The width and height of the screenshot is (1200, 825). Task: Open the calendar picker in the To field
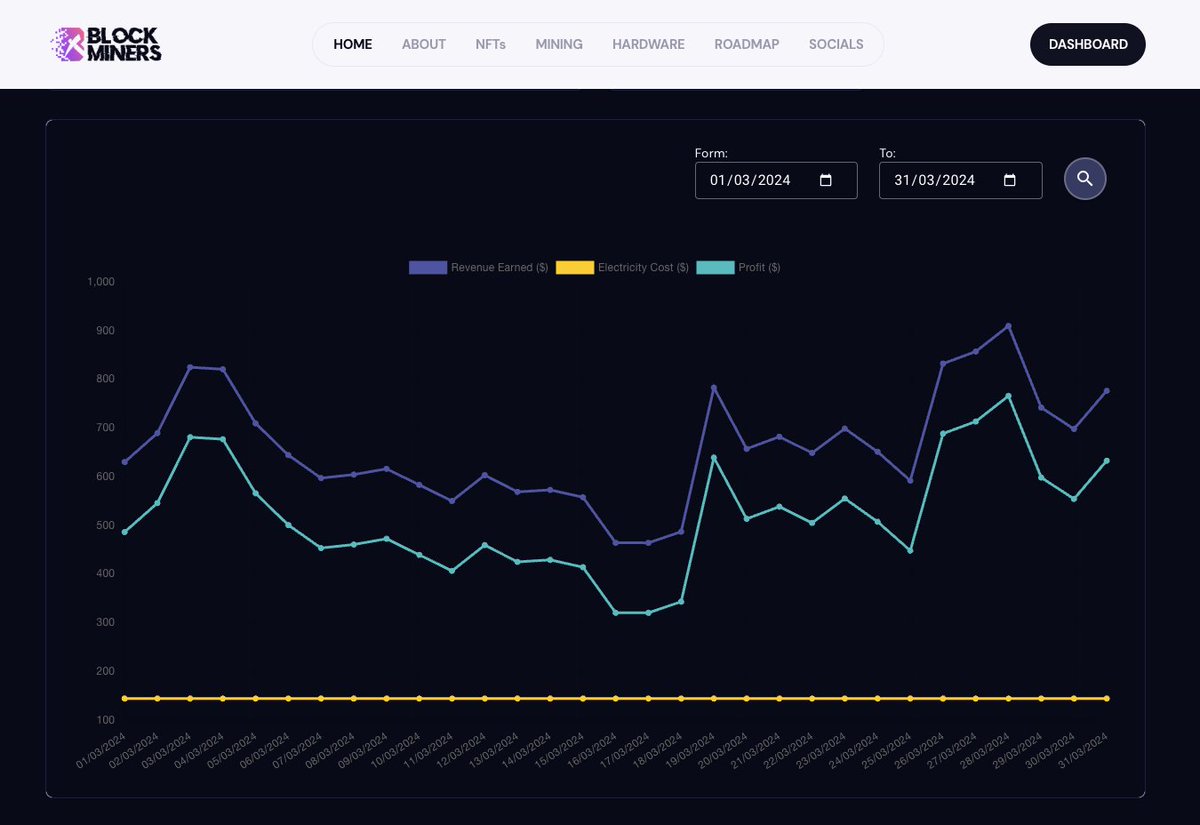click(x=1010, y=180)
